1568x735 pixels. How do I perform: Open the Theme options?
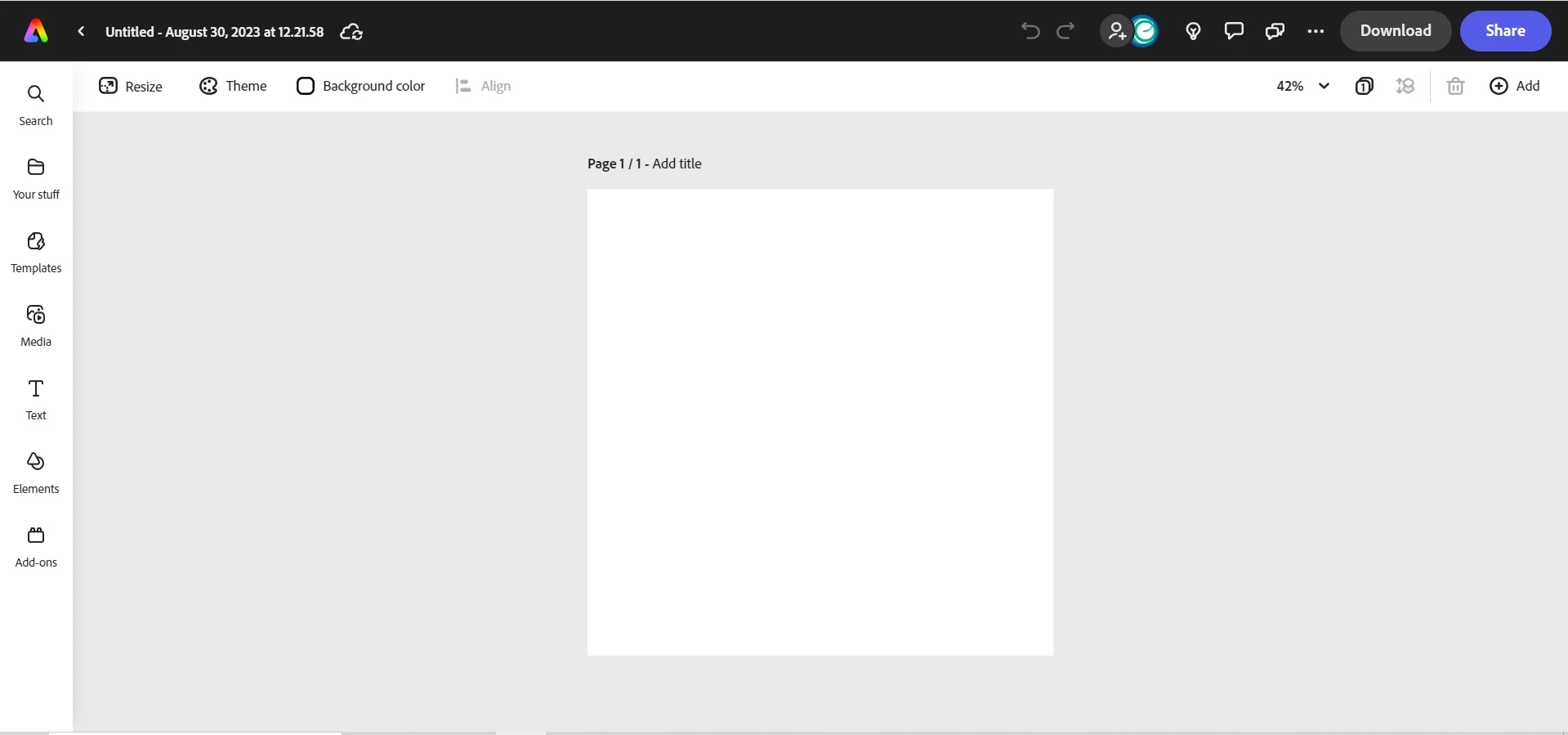[x=233, y=86]
